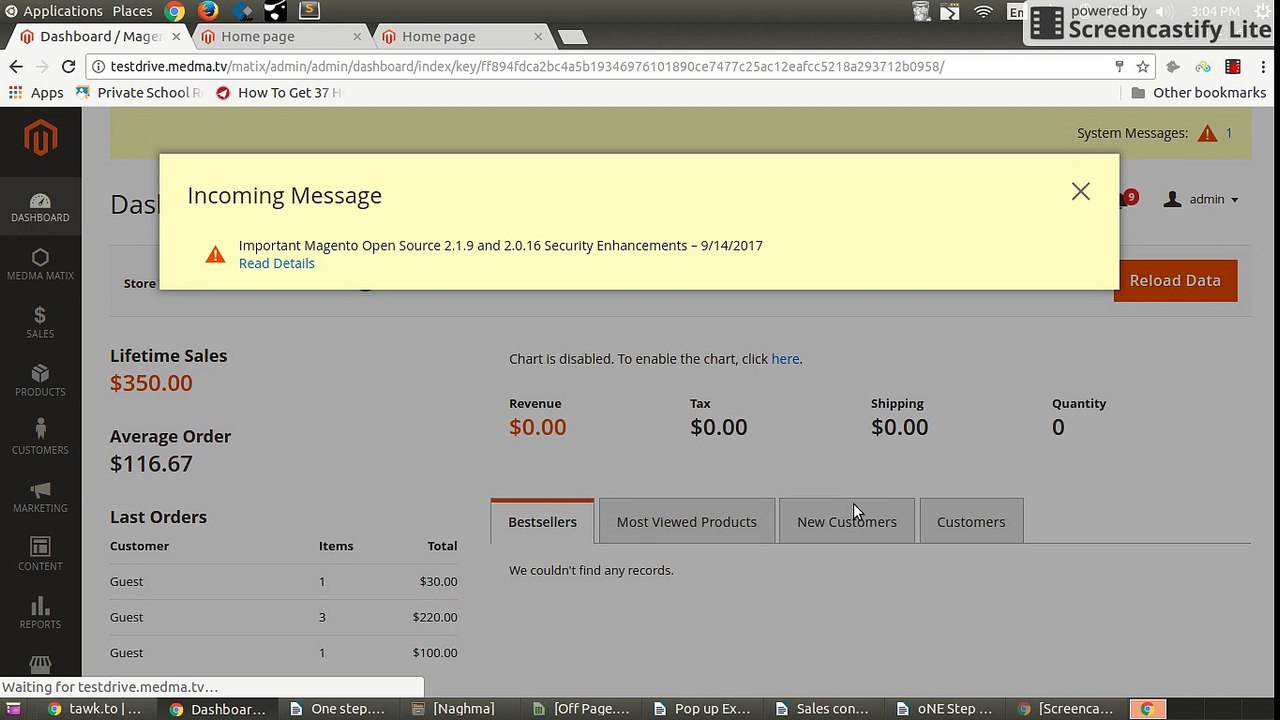Bookmark this page with star icon
The height and width of the screenshot is (720, 1280).
tap(1142, 67)
